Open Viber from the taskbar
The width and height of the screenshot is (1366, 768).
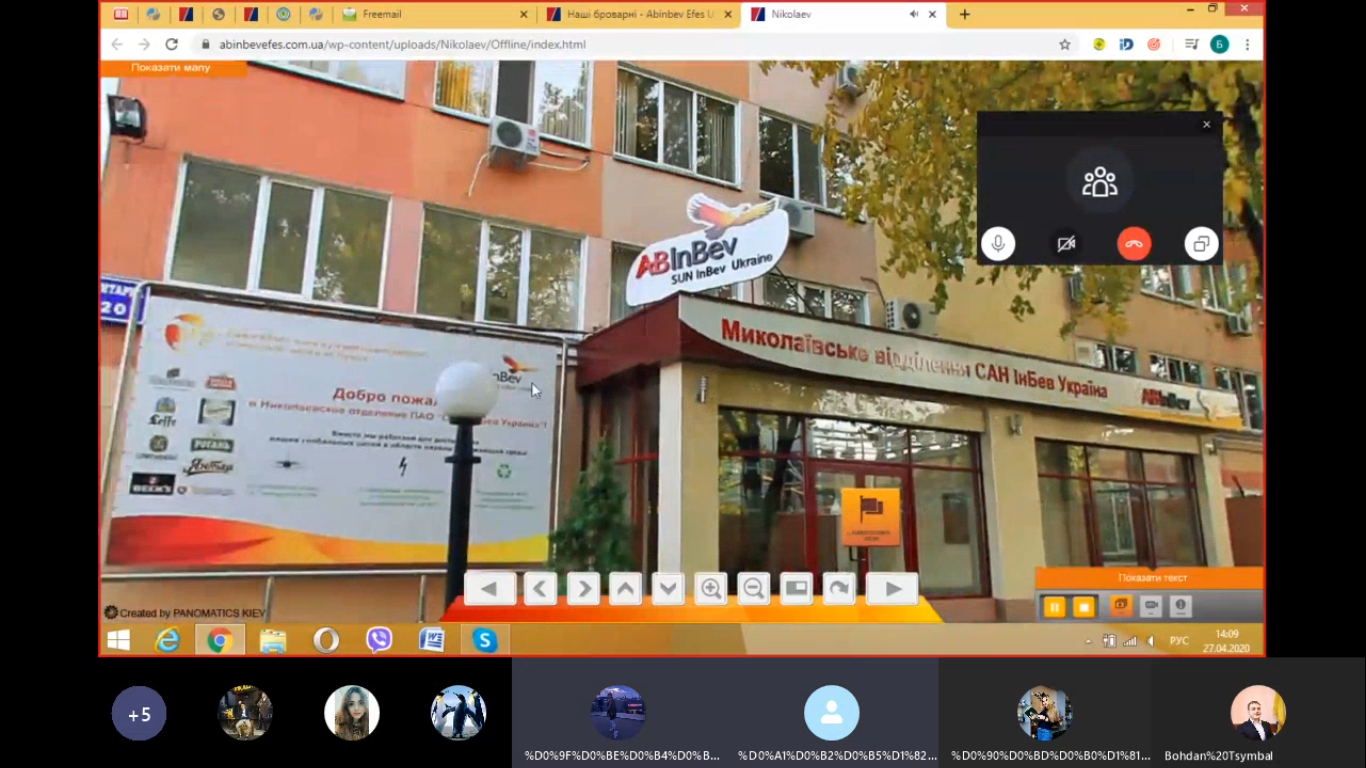pos(379,640)
